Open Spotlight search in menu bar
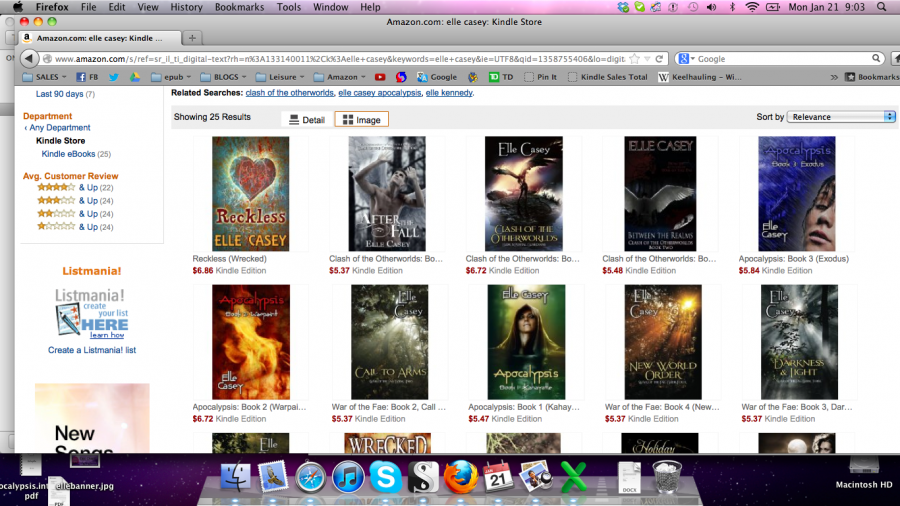 click(x=882, y=7)
